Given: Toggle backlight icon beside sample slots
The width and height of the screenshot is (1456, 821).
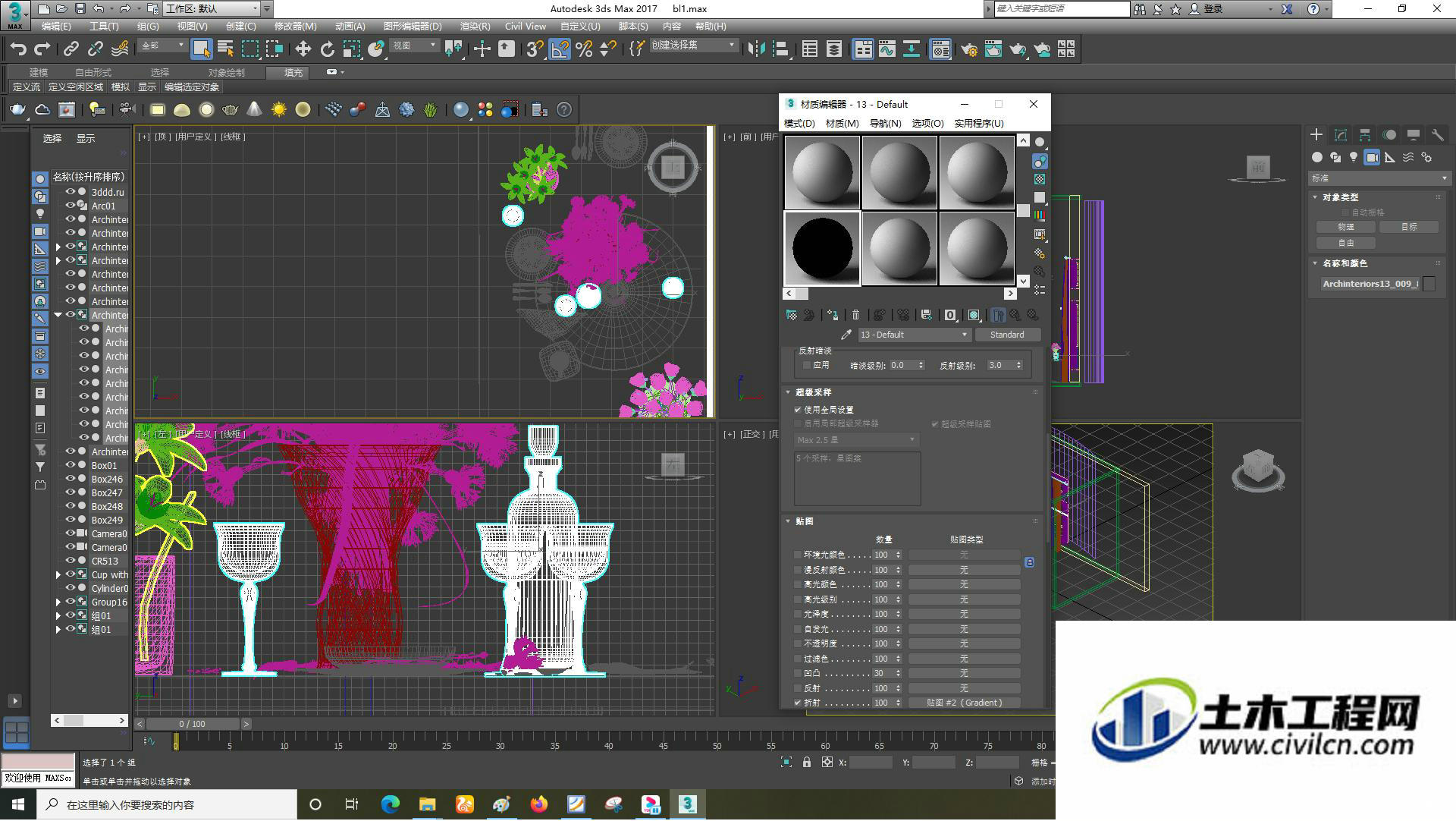Looking at the screenshot, I should [1040, 161].
